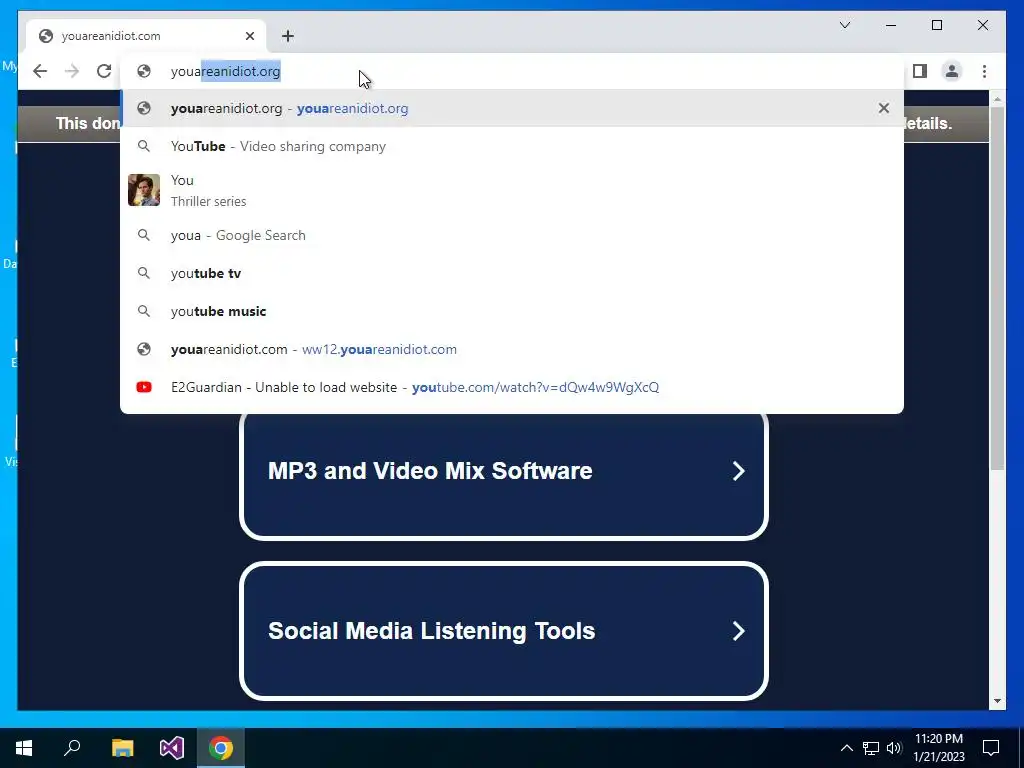Click the chevron on MP3 and Video card
Viewport: 1024px width, 768px height.
[739, 471]
